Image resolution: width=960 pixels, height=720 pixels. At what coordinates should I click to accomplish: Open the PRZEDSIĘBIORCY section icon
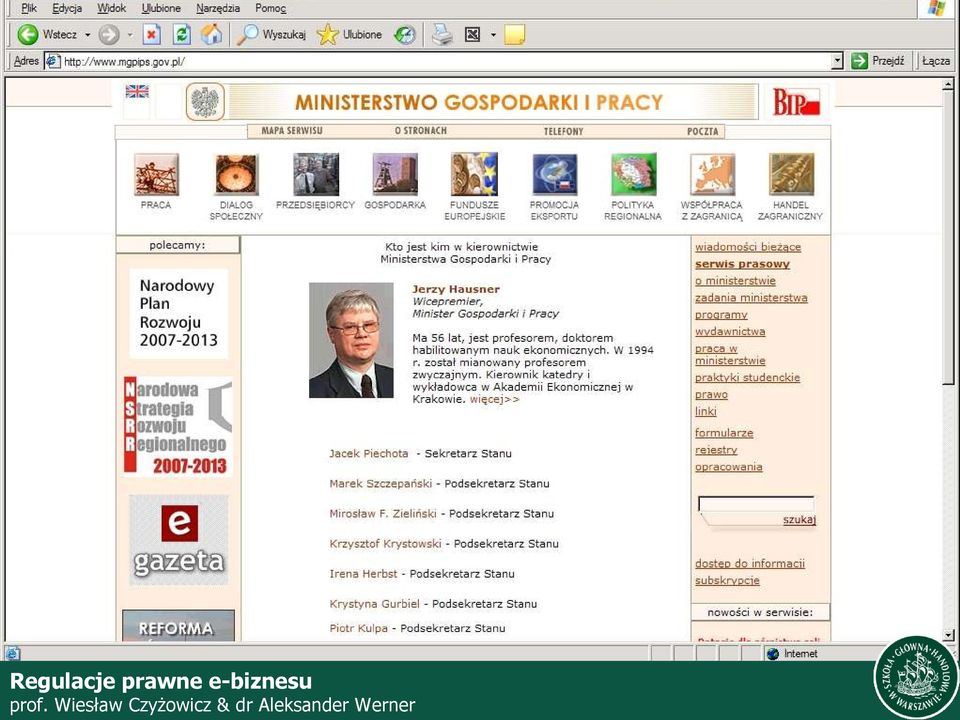315,174
